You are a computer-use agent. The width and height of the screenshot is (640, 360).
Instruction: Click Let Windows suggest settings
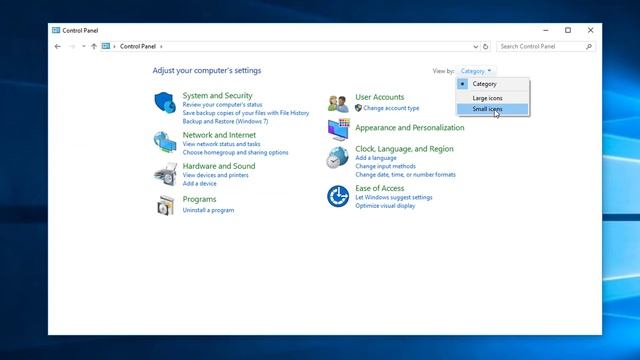393,198
